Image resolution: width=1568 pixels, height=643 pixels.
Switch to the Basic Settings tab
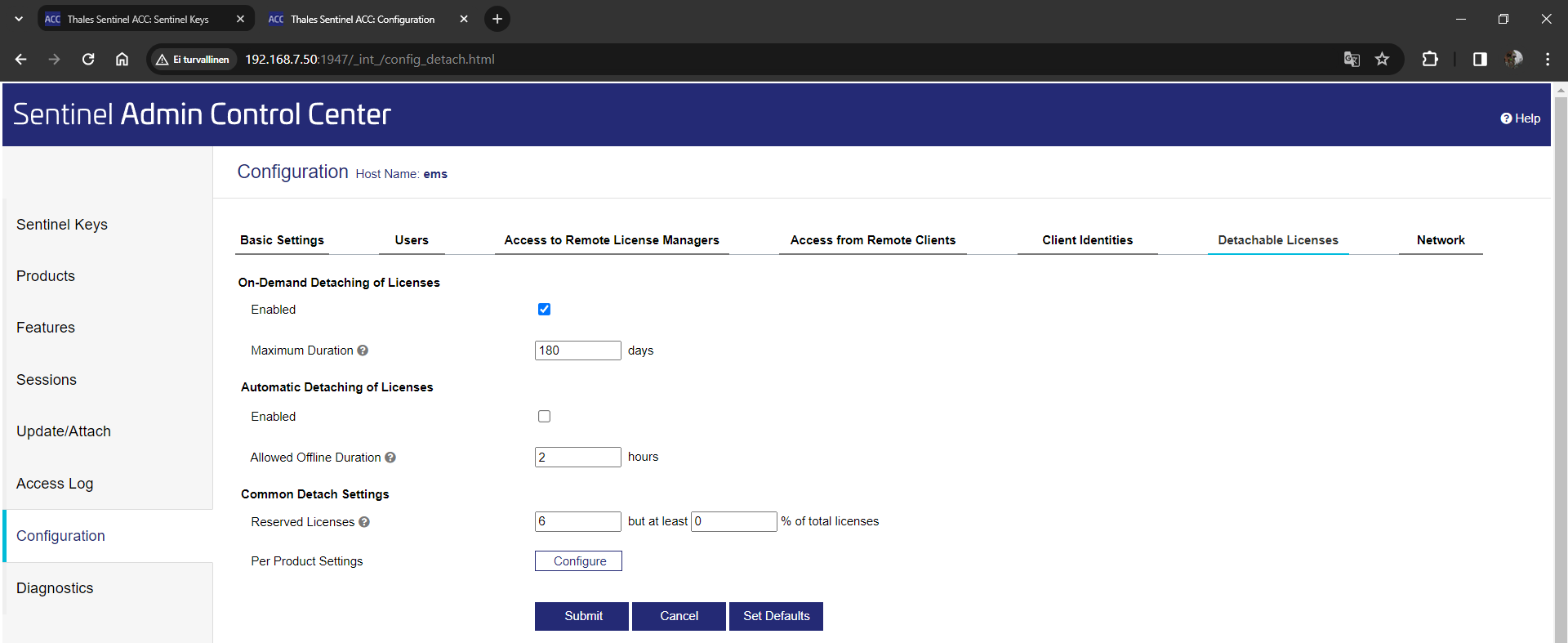pyautogui.click(x=282, y=240)
